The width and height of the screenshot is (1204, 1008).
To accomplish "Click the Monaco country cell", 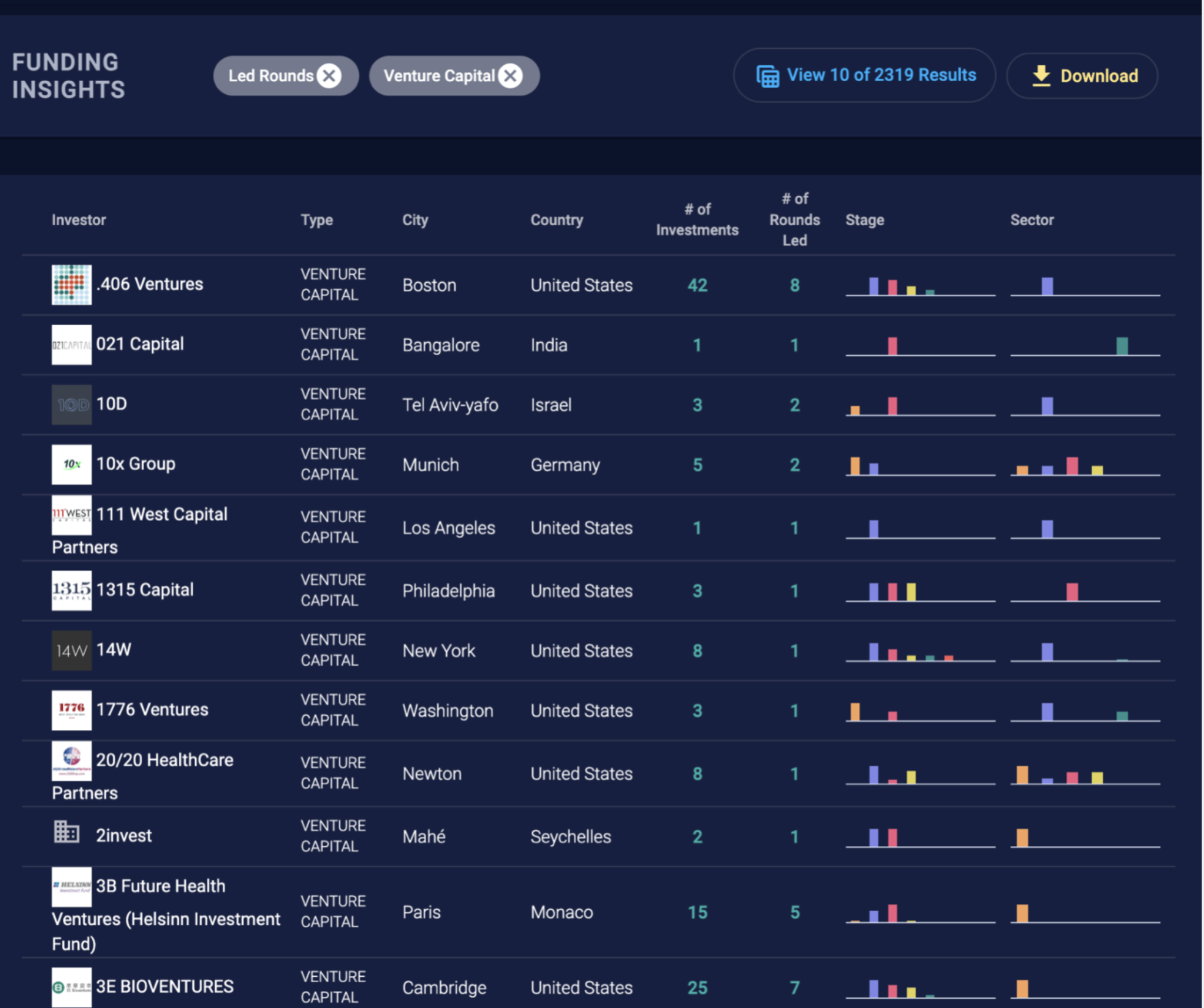I will pos(562,912).
